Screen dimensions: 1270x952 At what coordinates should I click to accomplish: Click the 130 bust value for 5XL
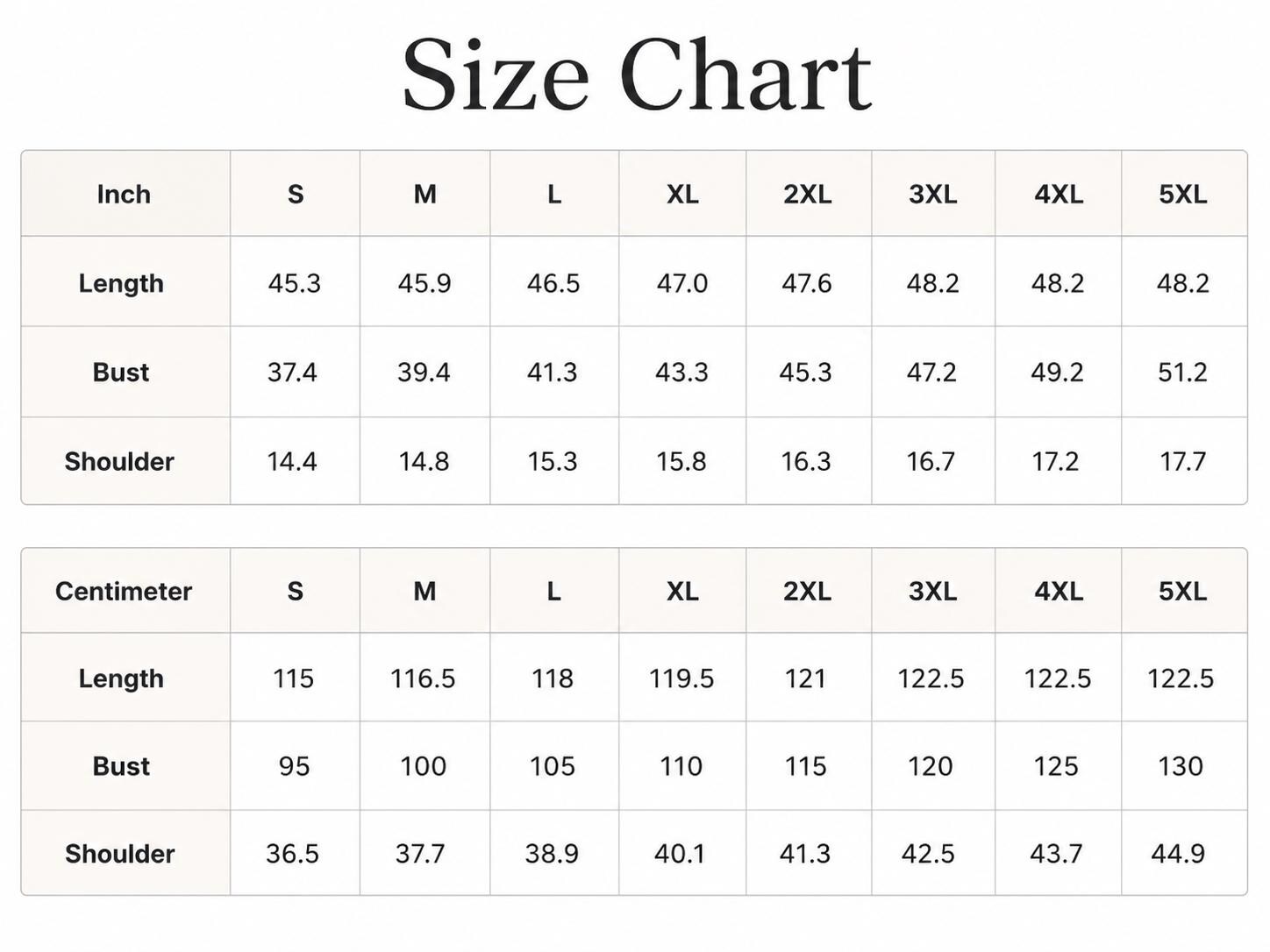coord(1181,766)
